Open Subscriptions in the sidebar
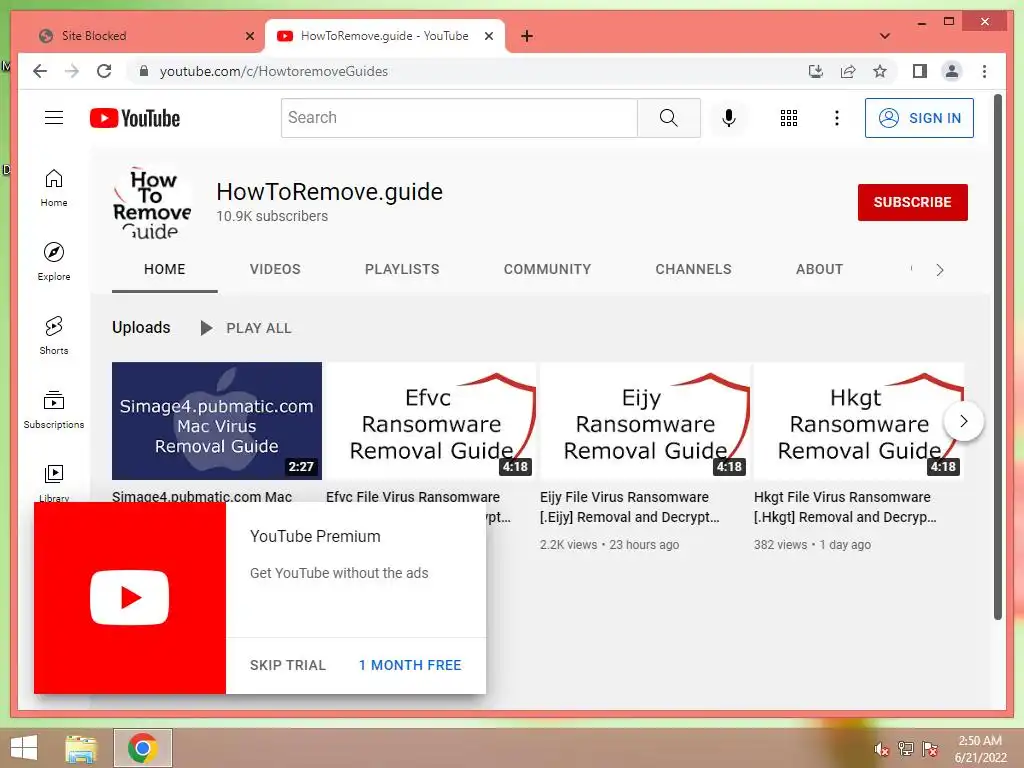The image size is (1024, 768). [54, 409]
